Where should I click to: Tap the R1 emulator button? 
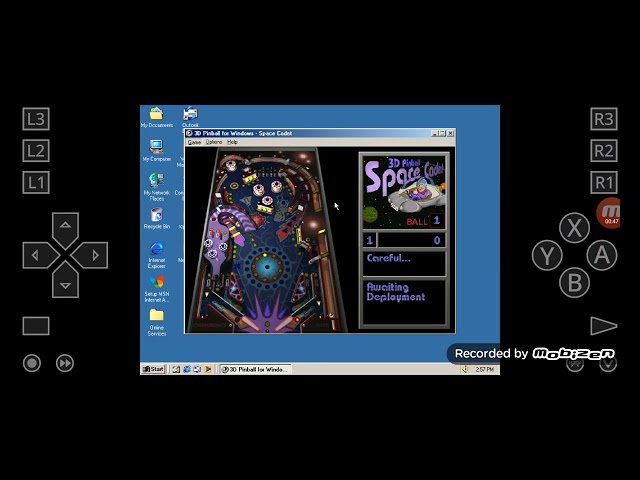click(604, 182)
